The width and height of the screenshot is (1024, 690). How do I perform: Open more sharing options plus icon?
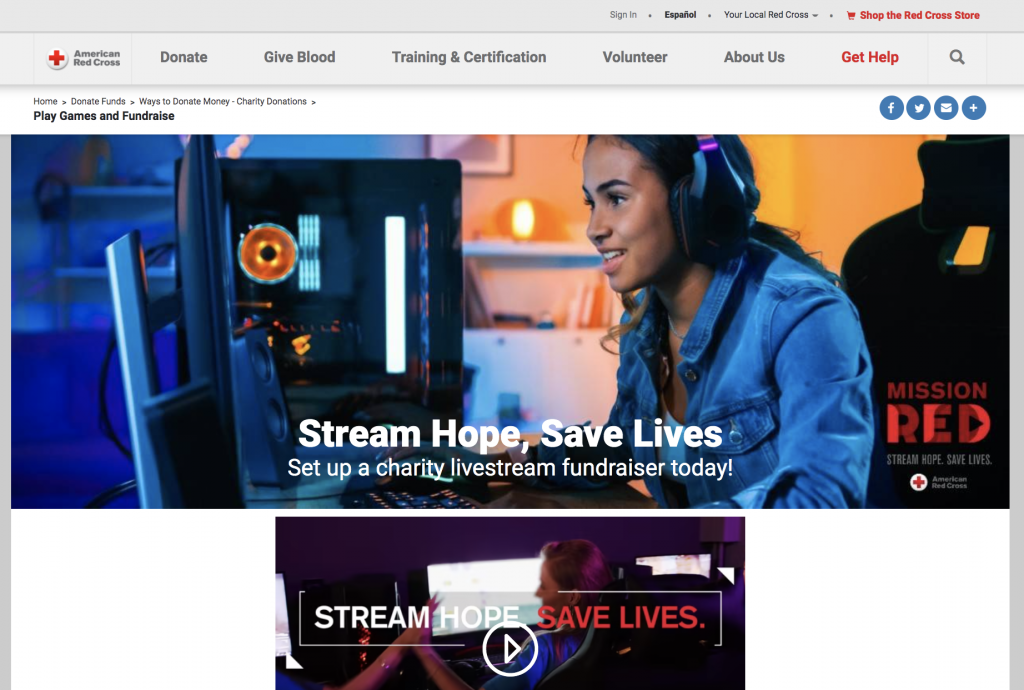[974, 108]
